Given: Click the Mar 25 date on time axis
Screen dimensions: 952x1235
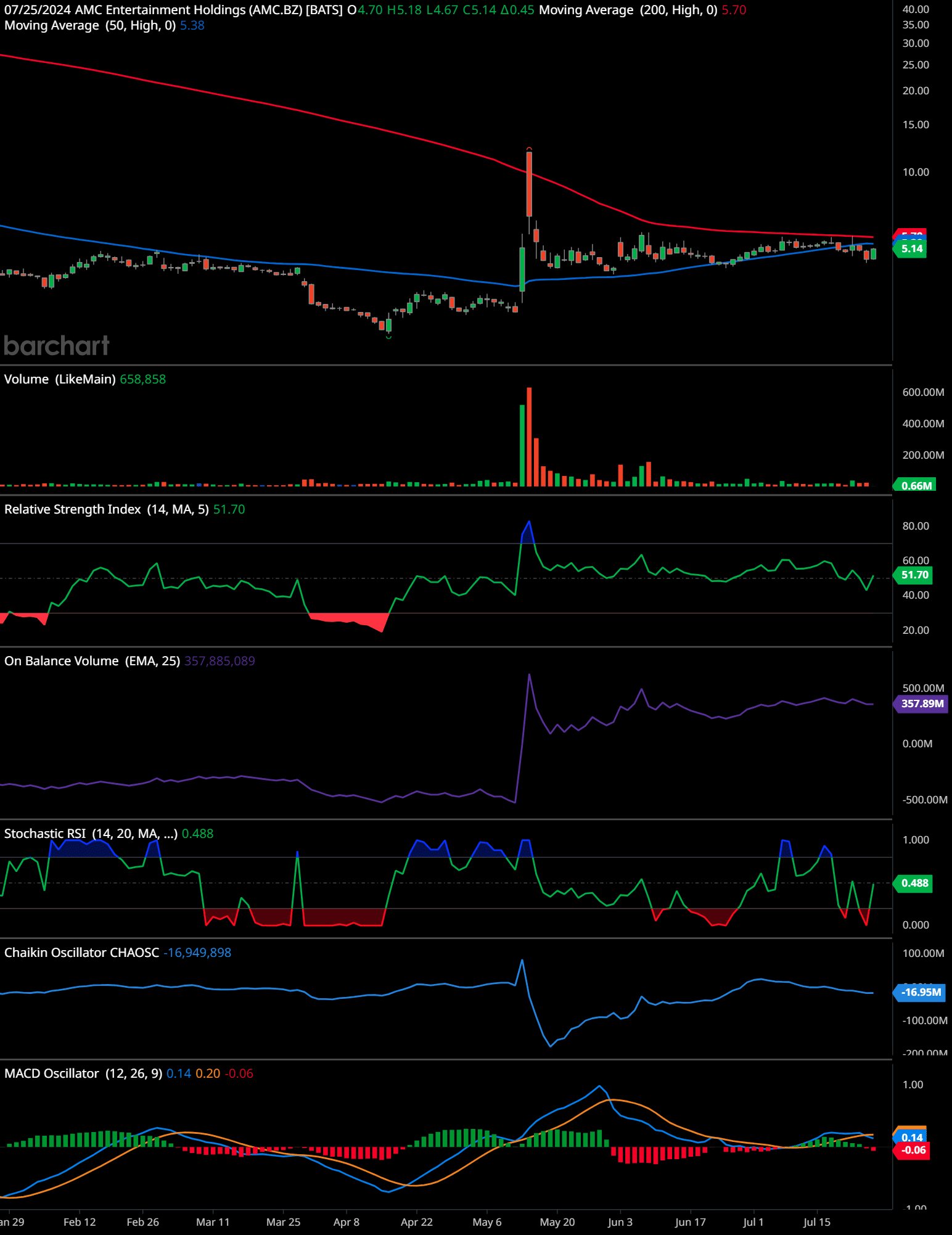Looking at the screenshot, I should [283, 1222].
